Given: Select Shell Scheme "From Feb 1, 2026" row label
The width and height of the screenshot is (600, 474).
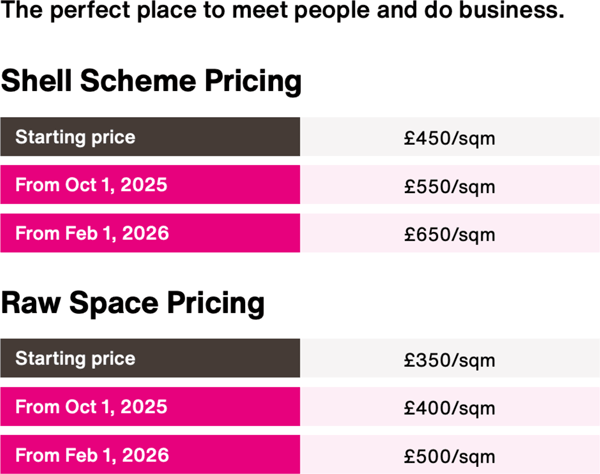Looking at the screenshot, I should coord(92,234).
